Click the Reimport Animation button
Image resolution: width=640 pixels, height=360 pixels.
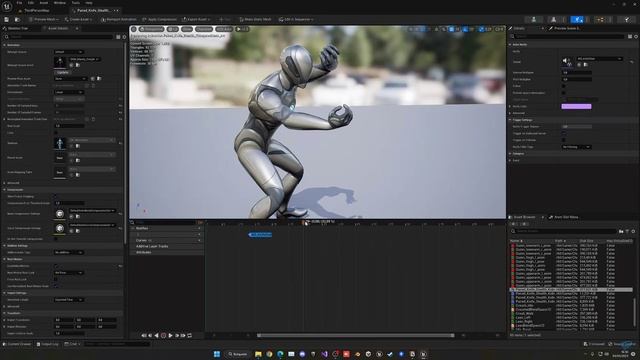119,19
